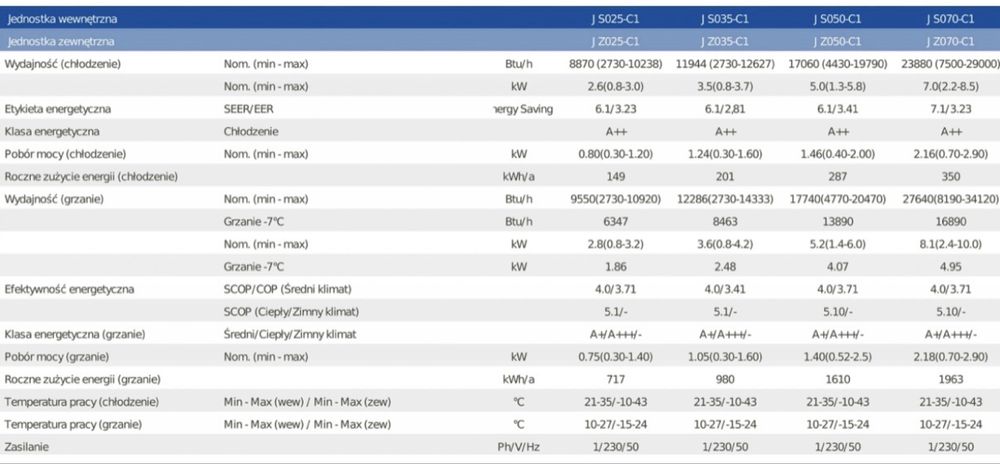
Task: Click the J Z070-C1 outdoor unit cell
Action: [x=950, y=41]
